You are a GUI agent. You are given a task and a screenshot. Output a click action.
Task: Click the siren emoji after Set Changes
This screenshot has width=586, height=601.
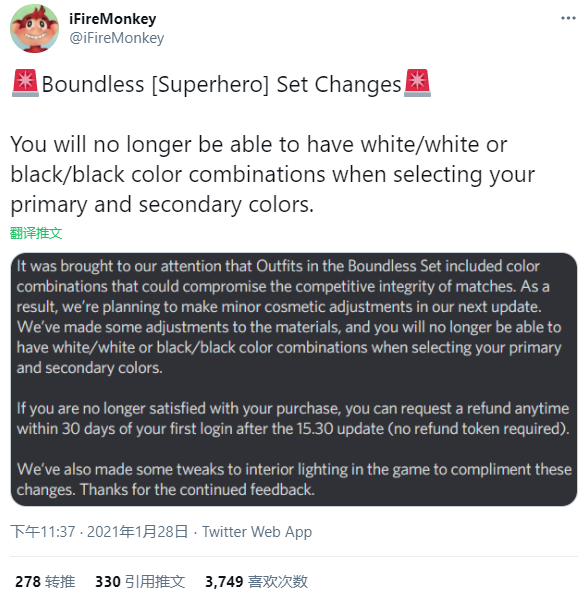(417, 83)
